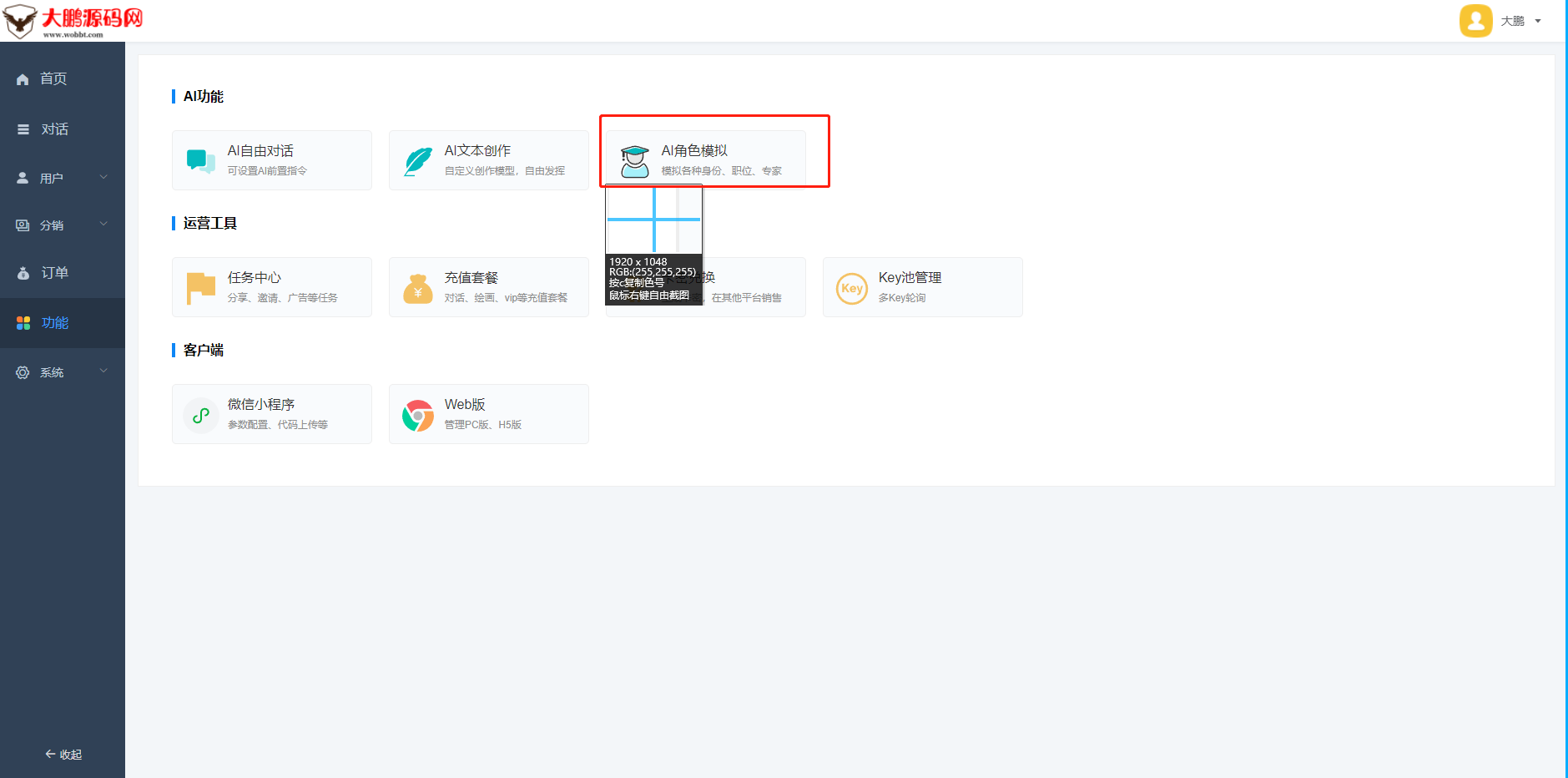Click the 微信小程序 mini program icon

[x=200, y=415]
